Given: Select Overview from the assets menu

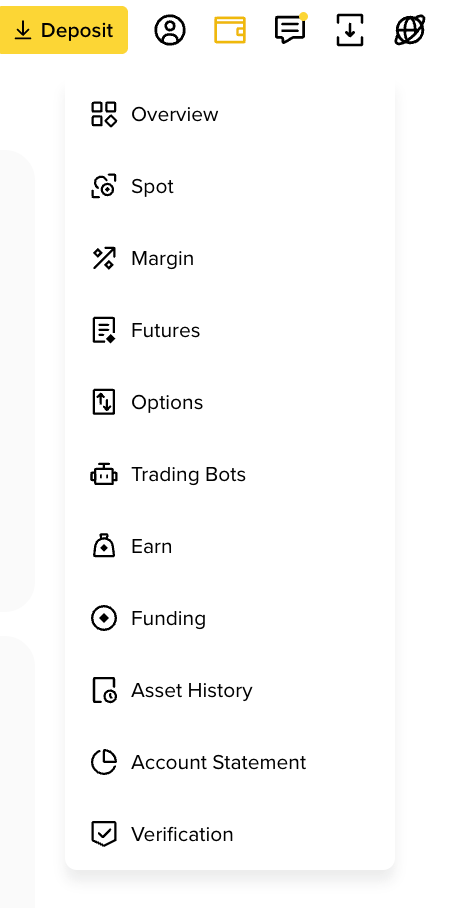Looking at the screenshot, I should (x=230, y=114).
